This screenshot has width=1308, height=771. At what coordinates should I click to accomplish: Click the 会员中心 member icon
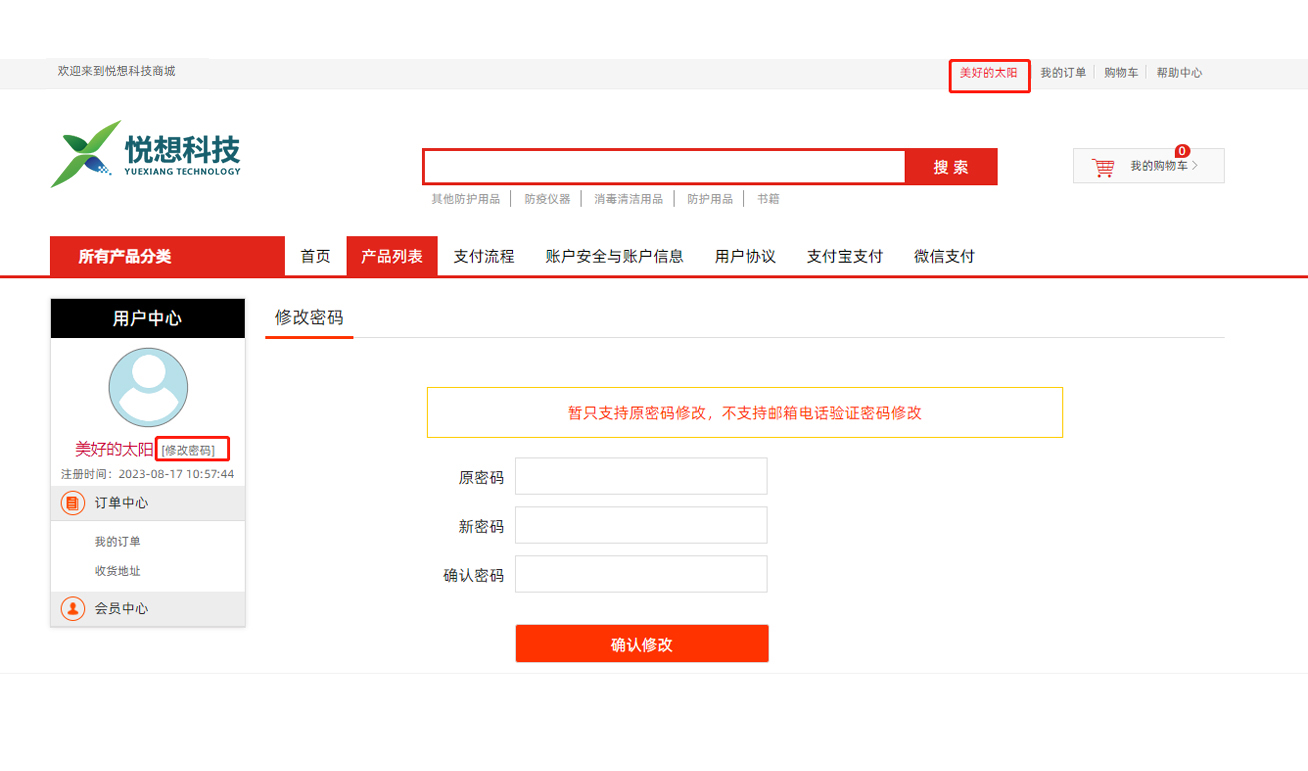coord(73,608)
